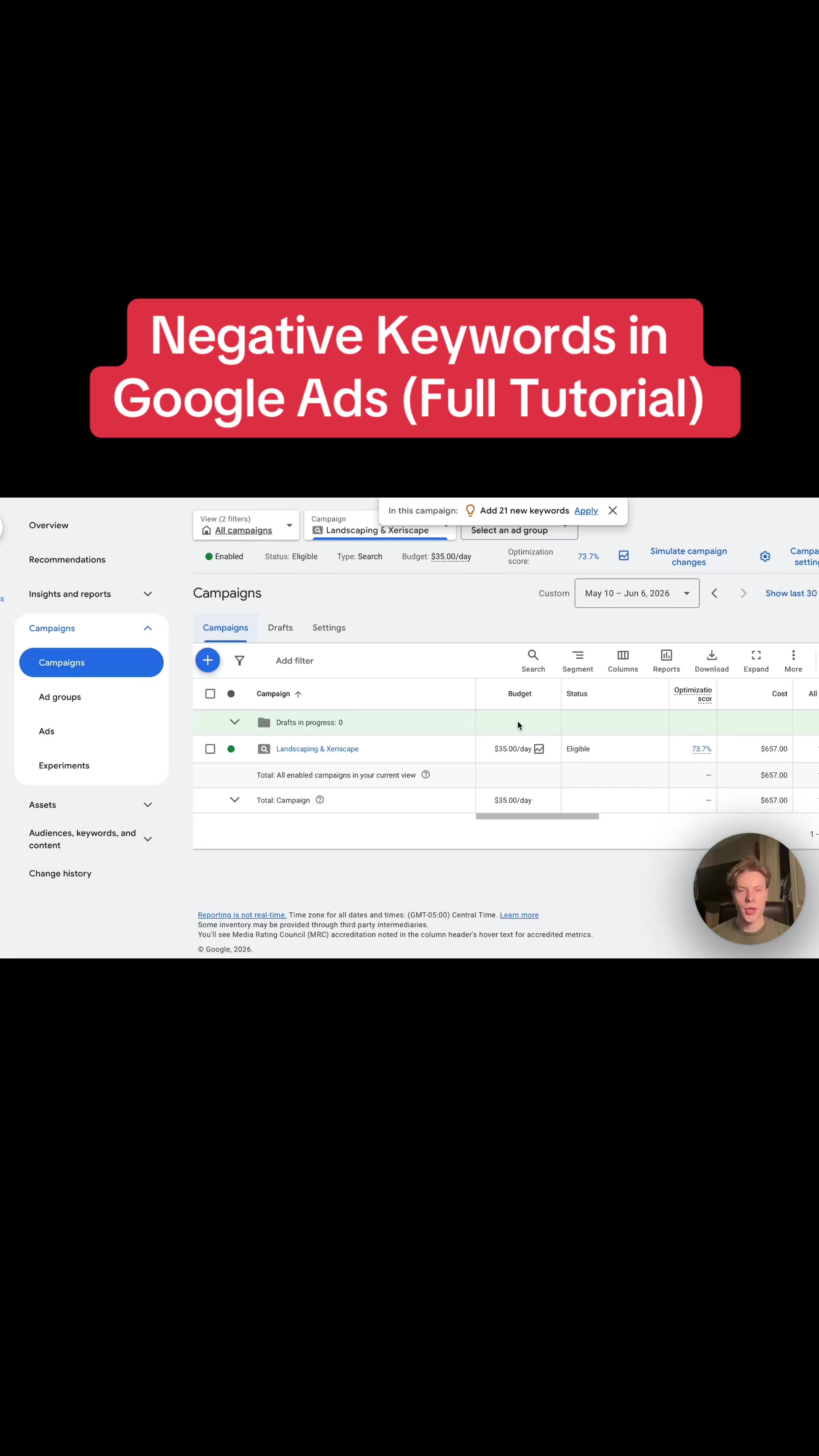The width and height of the screenshot is (819, 1456).
Task: Click Reporting is not real-time link
Action: click(x=242, y=914)
